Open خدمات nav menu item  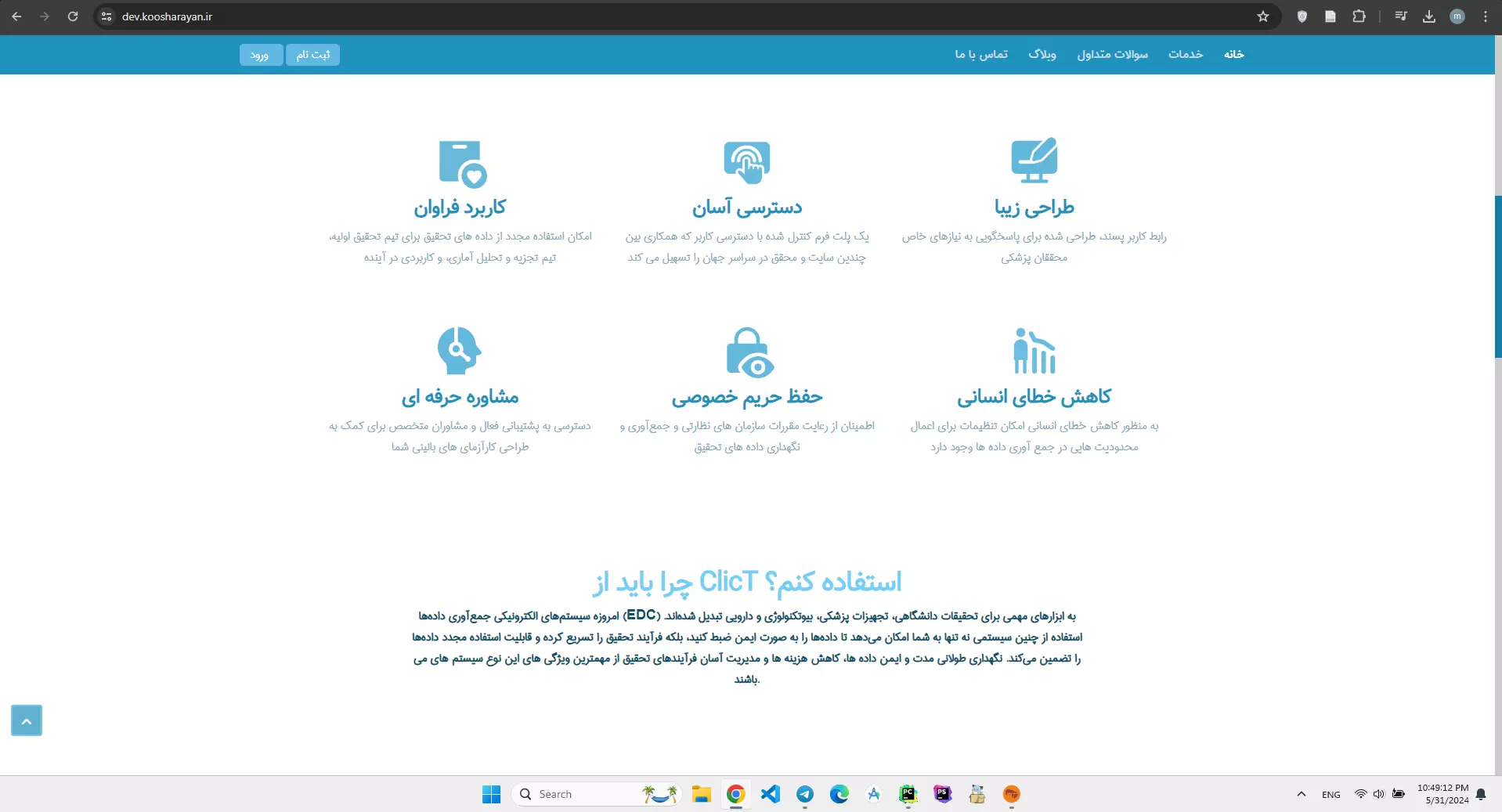click(1186, 54)
